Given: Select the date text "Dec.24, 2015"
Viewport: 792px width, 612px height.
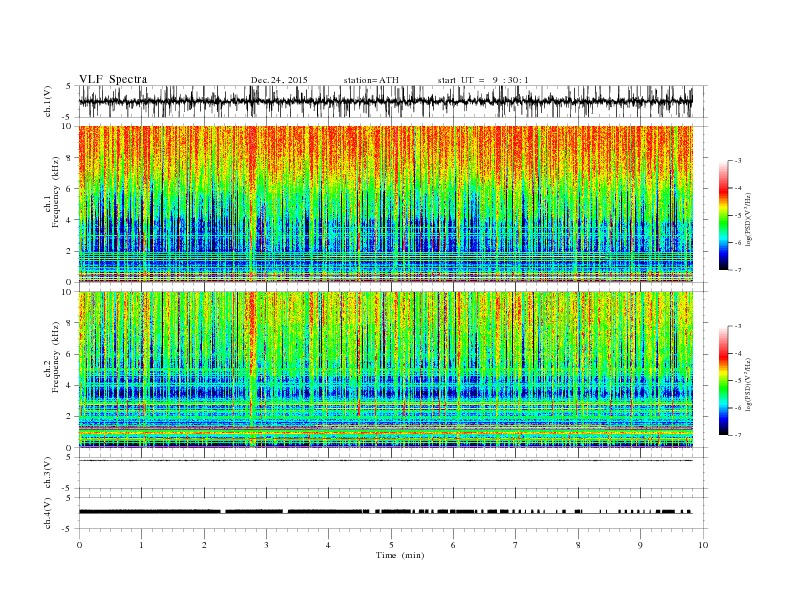Looking at the screenshot, I should coord(279,80).
